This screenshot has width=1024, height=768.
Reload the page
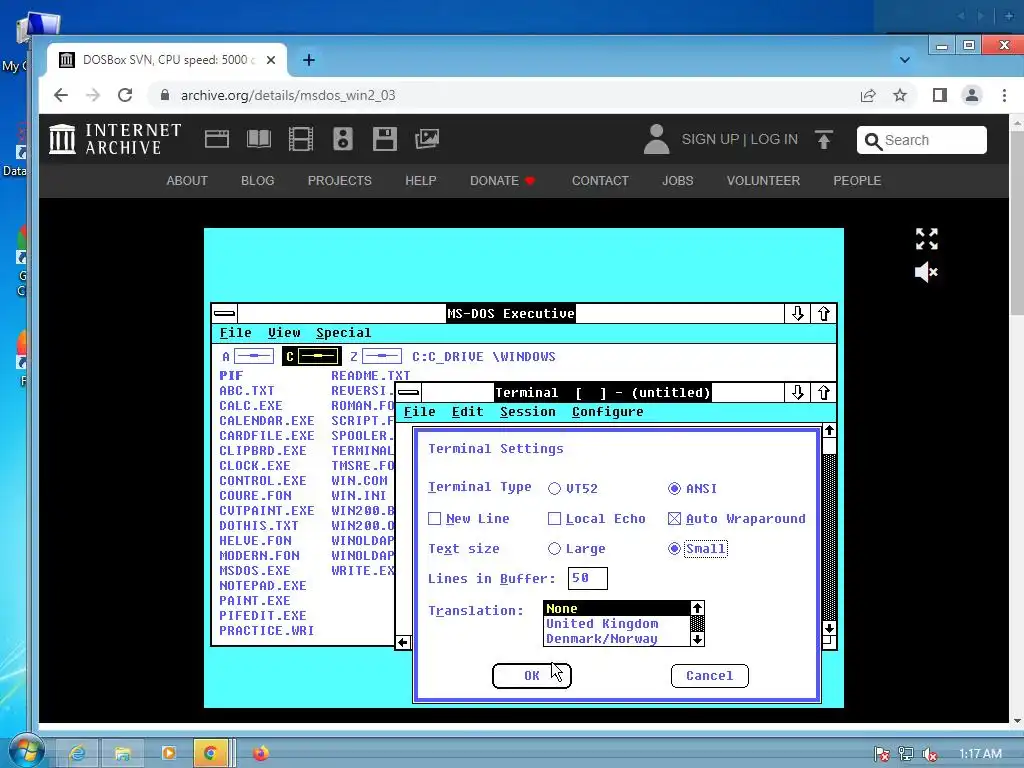coord(125,95)
